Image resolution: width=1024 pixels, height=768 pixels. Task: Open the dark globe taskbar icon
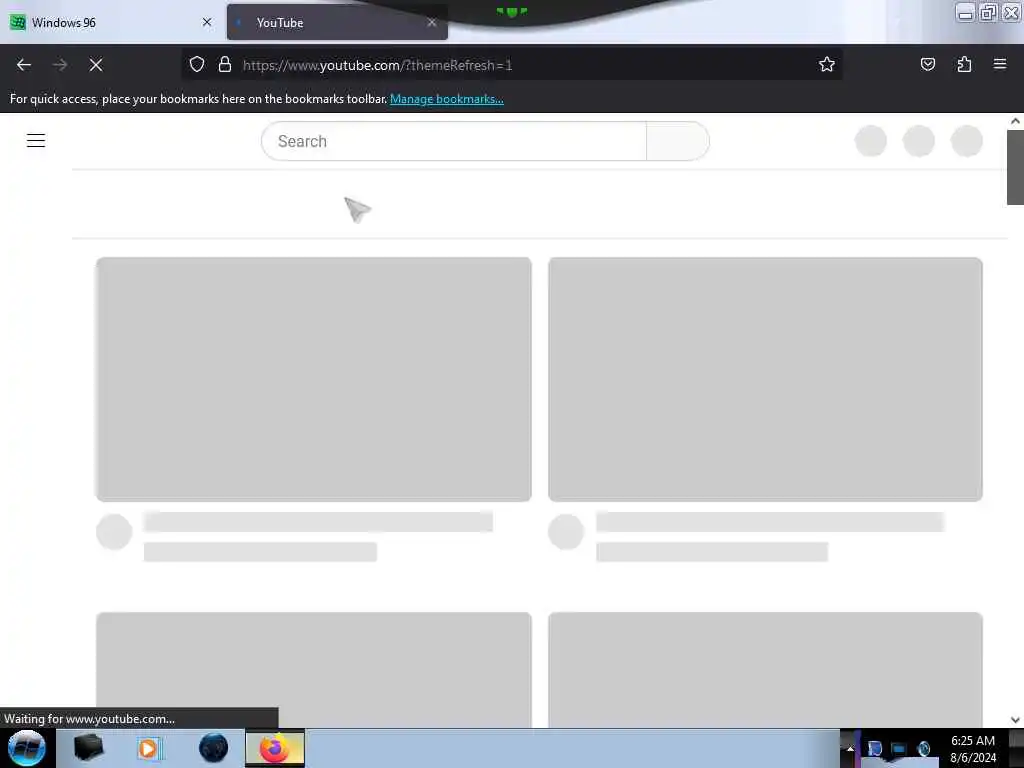click(x=213, y=748)
